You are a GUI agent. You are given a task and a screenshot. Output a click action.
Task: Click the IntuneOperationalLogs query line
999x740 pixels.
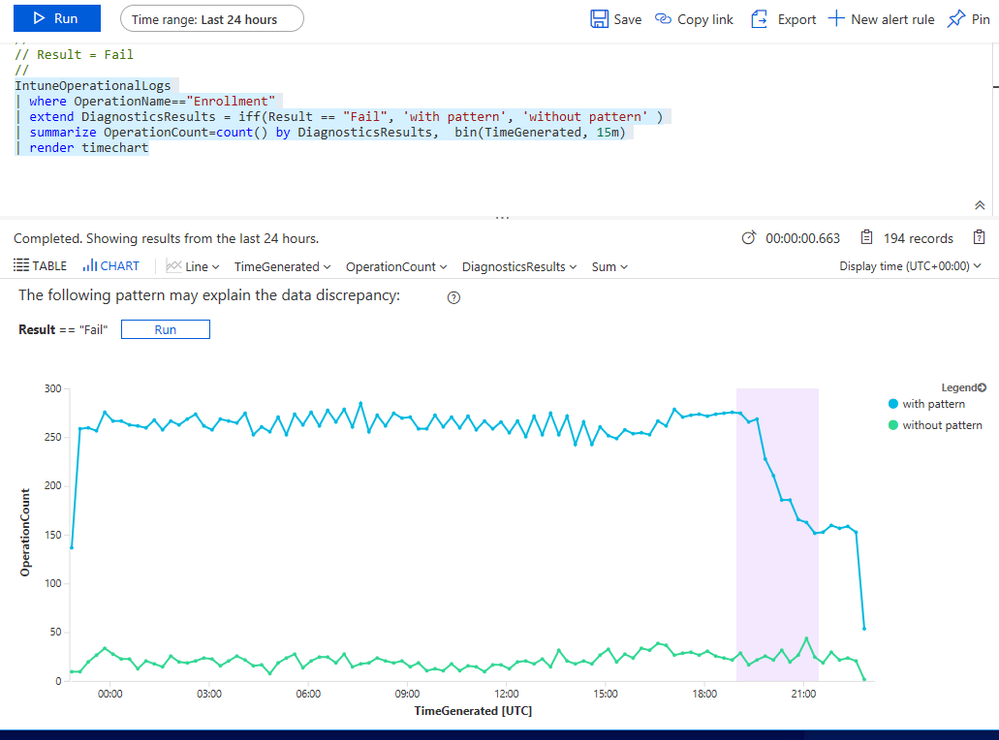(92, 85)
